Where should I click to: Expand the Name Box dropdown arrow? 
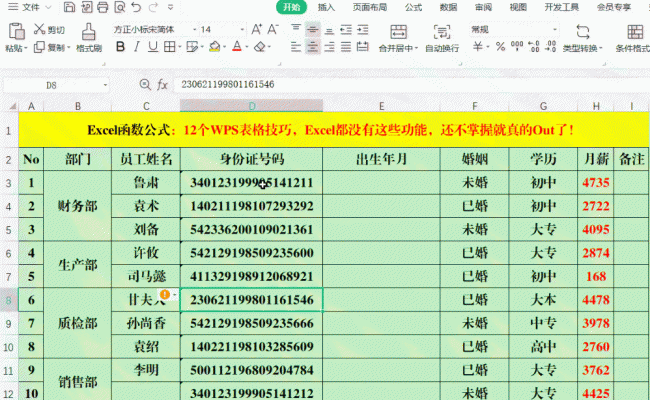(105, 85)
